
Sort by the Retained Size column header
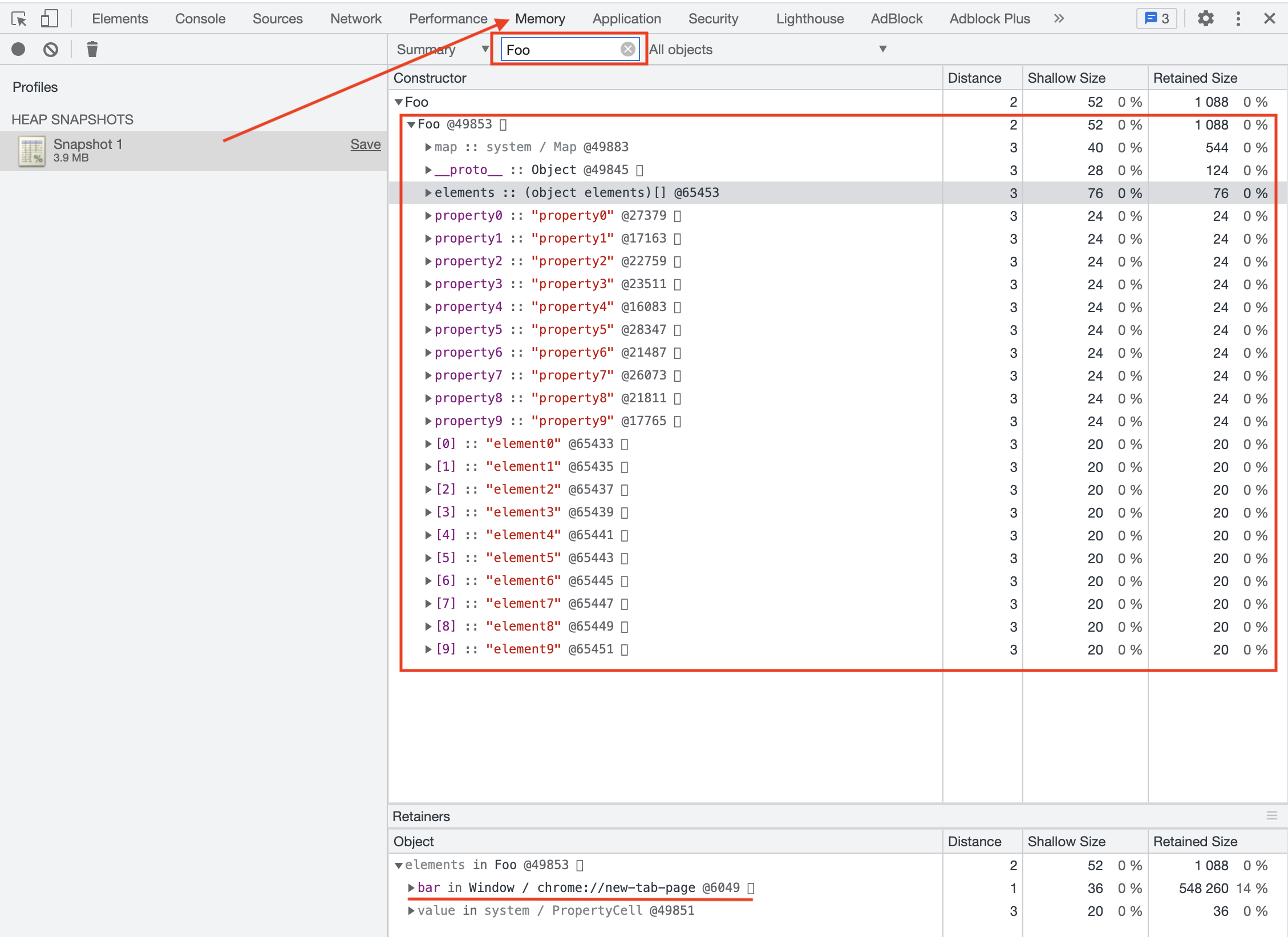click(x=1195, y=78)
